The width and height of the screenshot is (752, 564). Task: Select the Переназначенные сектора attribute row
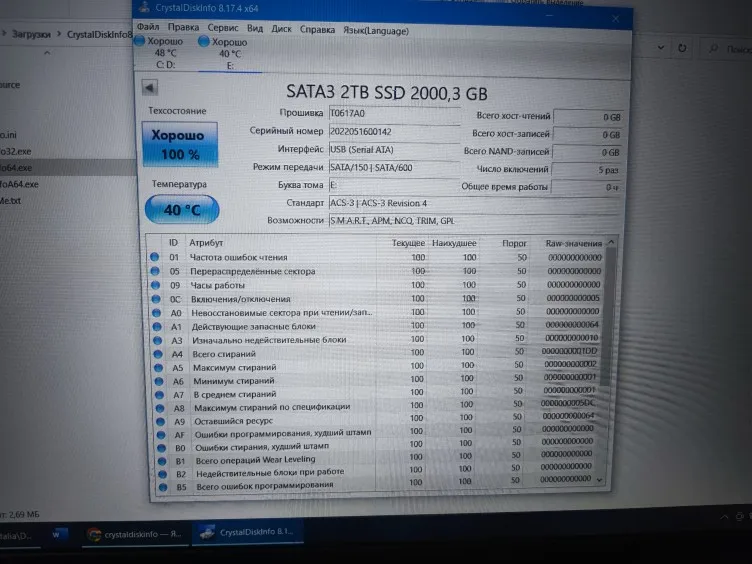point(376,271)
